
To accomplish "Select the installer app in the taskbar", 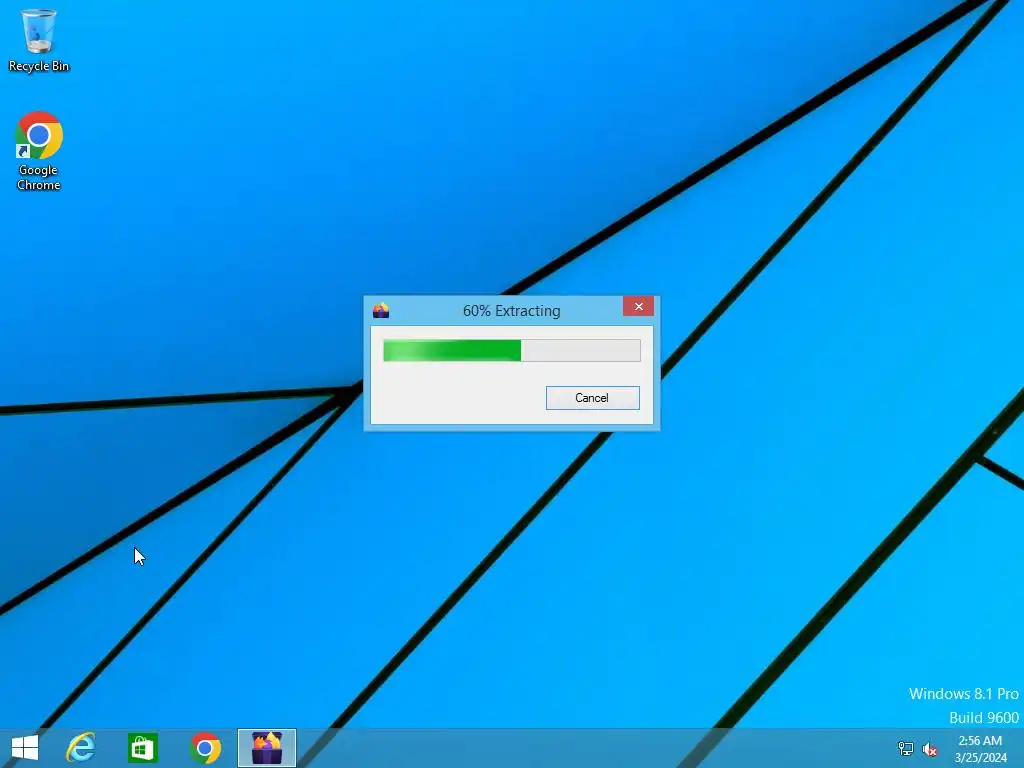I will coord(266,748).
